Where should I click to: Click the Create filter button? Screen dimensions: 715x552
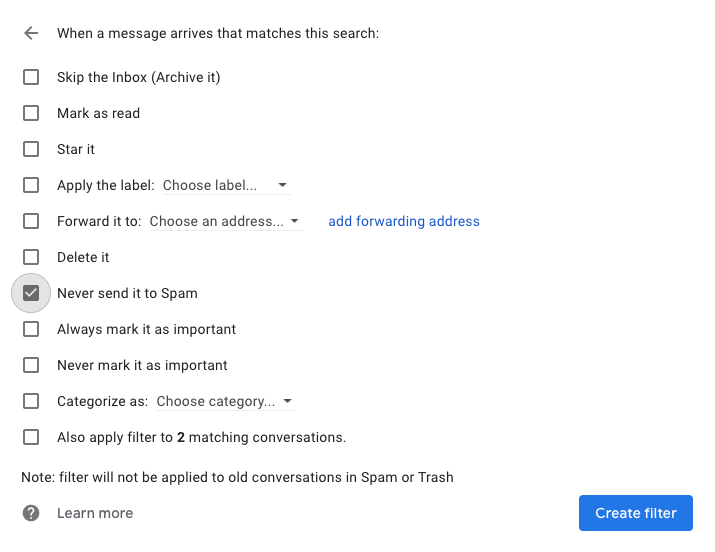[636, 513]
